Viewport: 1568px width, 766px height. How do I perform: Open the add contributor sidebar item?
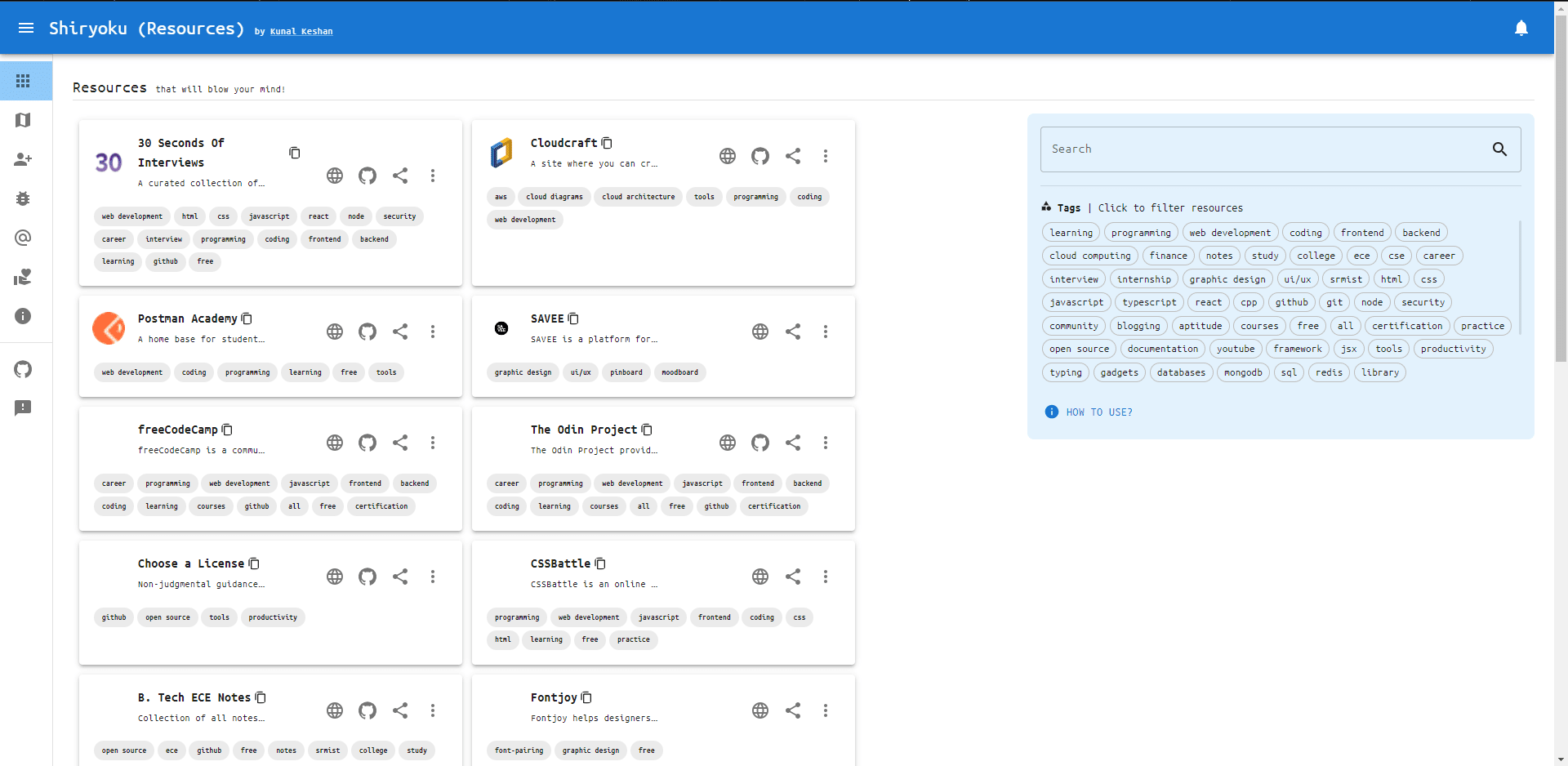coord(23,159)
